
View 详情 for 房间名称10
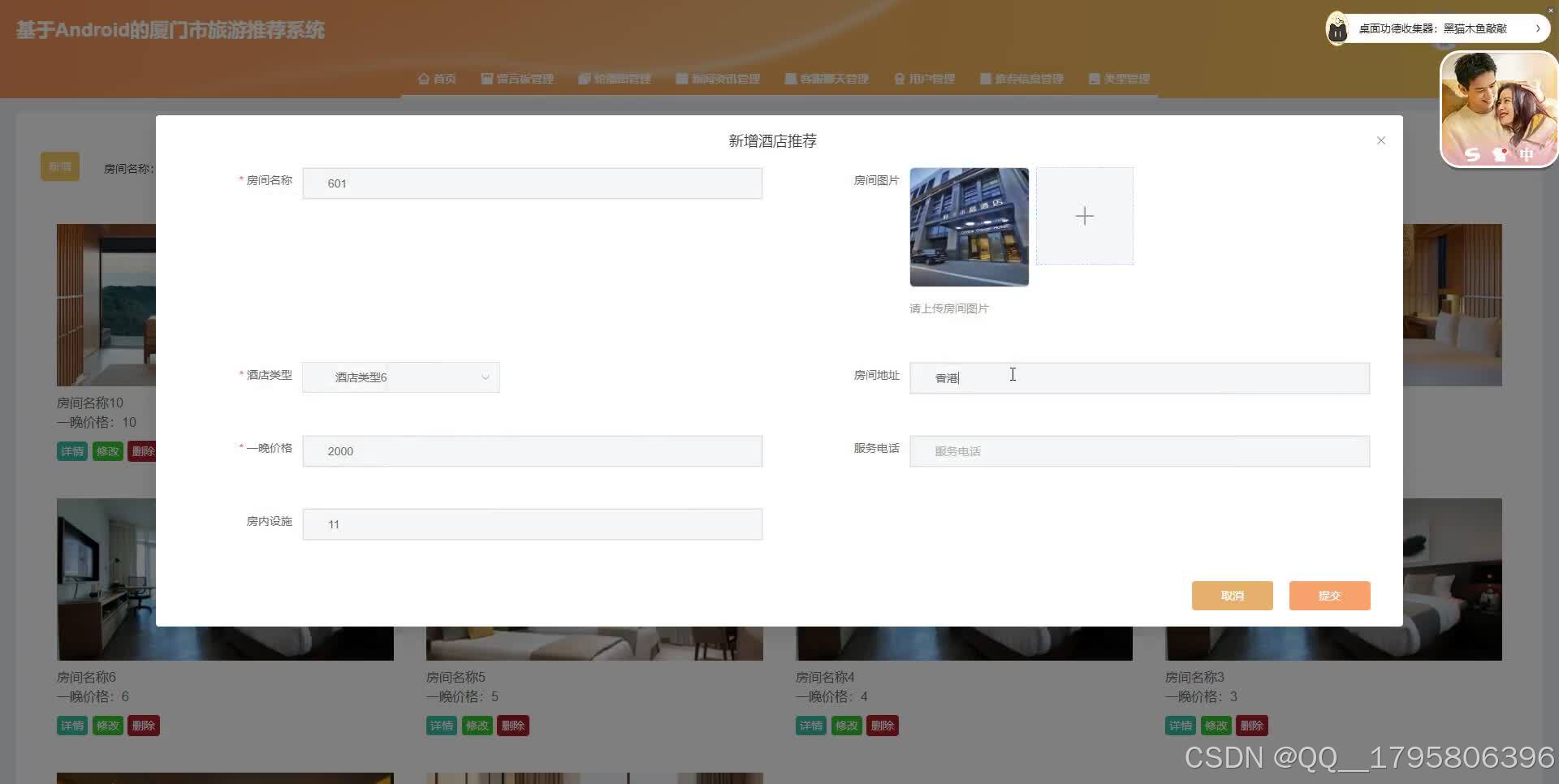pyautogui.click(x=72, y=451)
